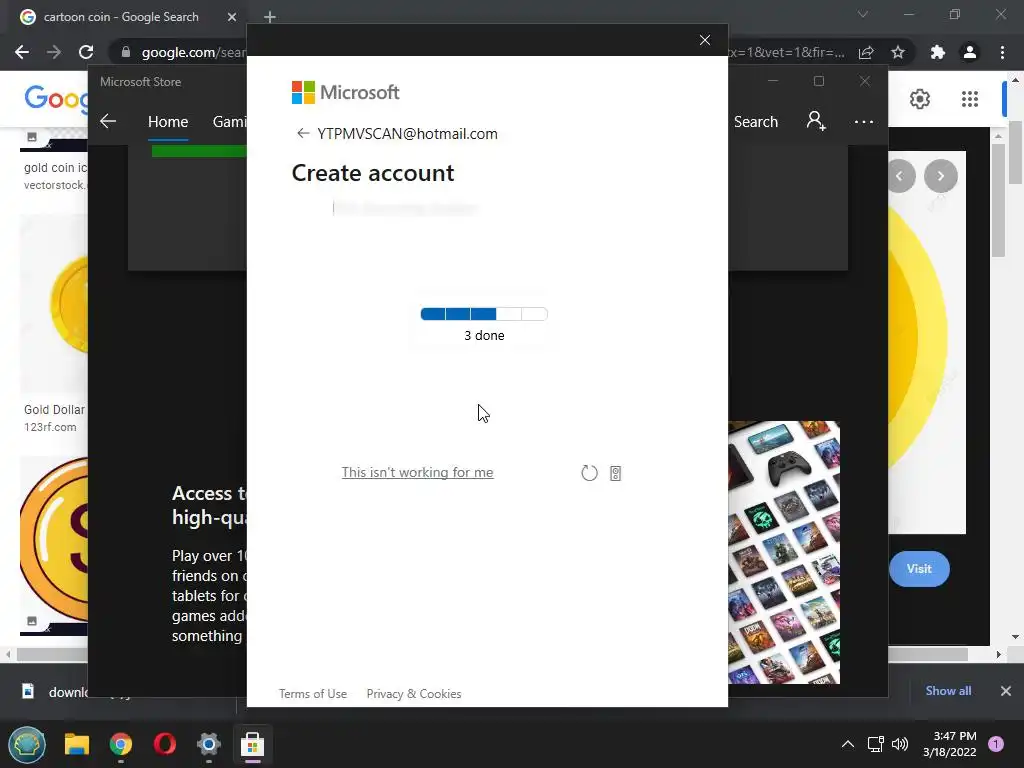Screen dimensions: 1024x768
Task: Open Google settings gear icon
Action: pos(920,99)
